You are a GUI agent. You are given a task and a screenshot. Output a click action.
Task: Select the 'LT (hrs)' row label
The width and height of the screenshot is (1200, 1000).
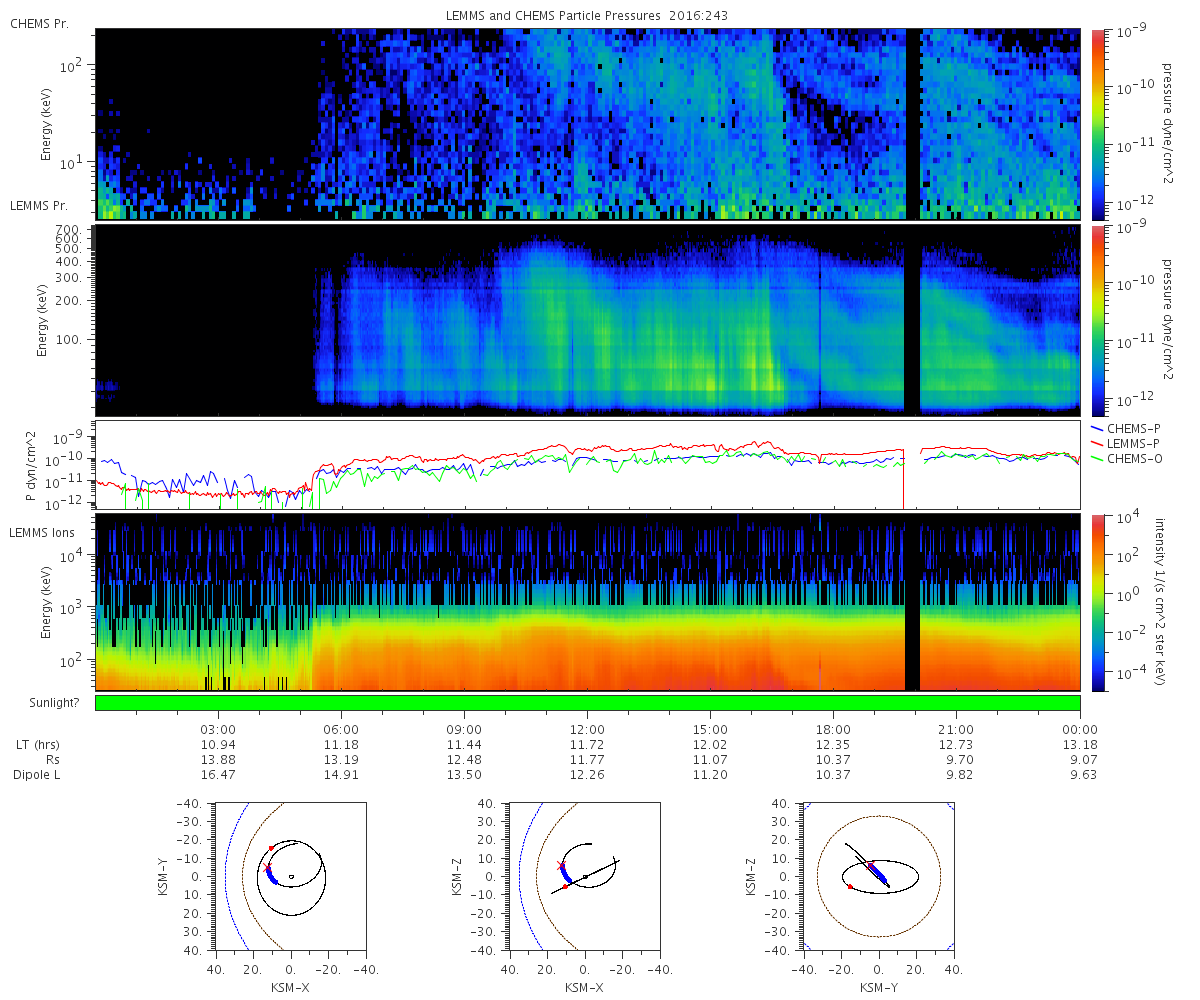point(40,745)
